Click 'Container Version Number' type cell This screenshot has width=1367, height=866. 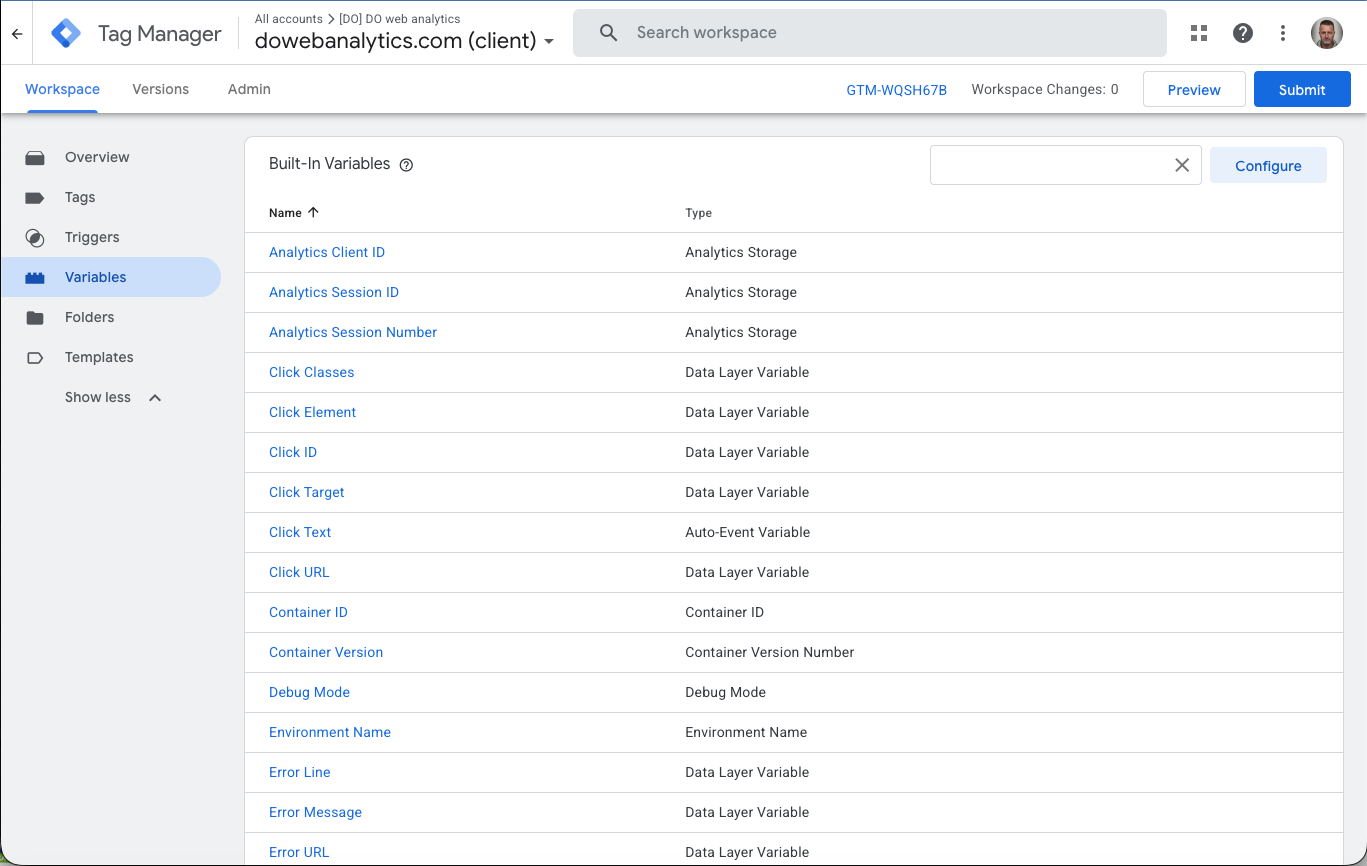pos(770,652)
